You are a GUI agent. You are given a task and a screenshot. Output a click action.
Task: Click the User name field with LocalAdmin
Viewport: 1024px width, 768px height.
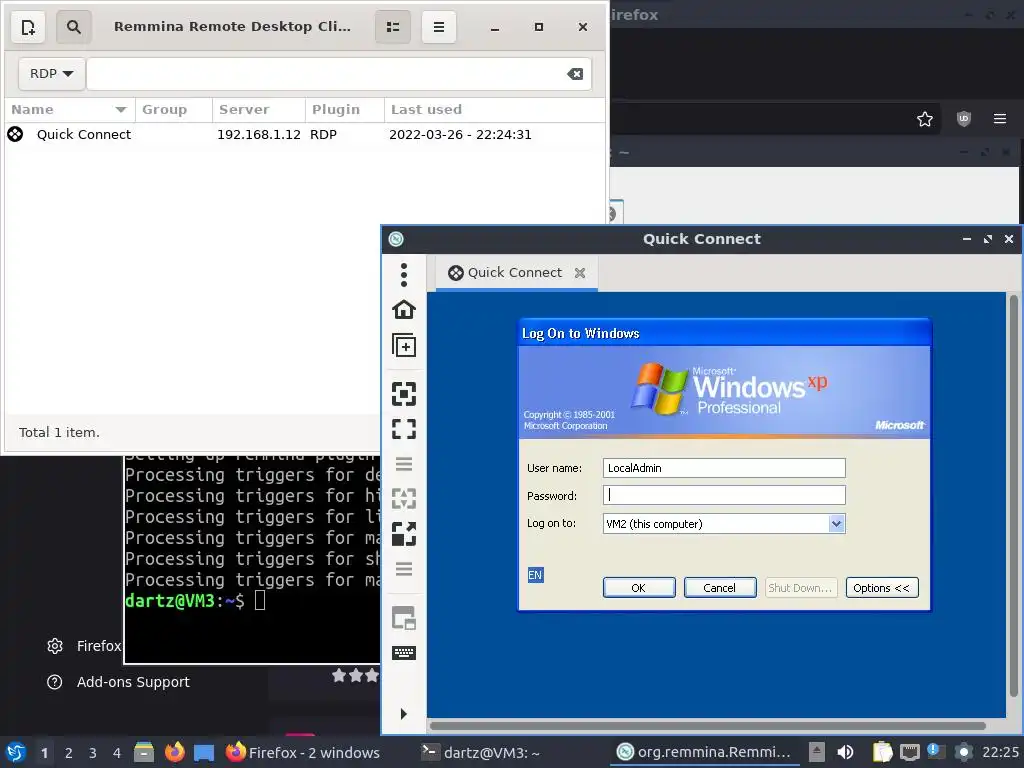click(x=724, y=468)
